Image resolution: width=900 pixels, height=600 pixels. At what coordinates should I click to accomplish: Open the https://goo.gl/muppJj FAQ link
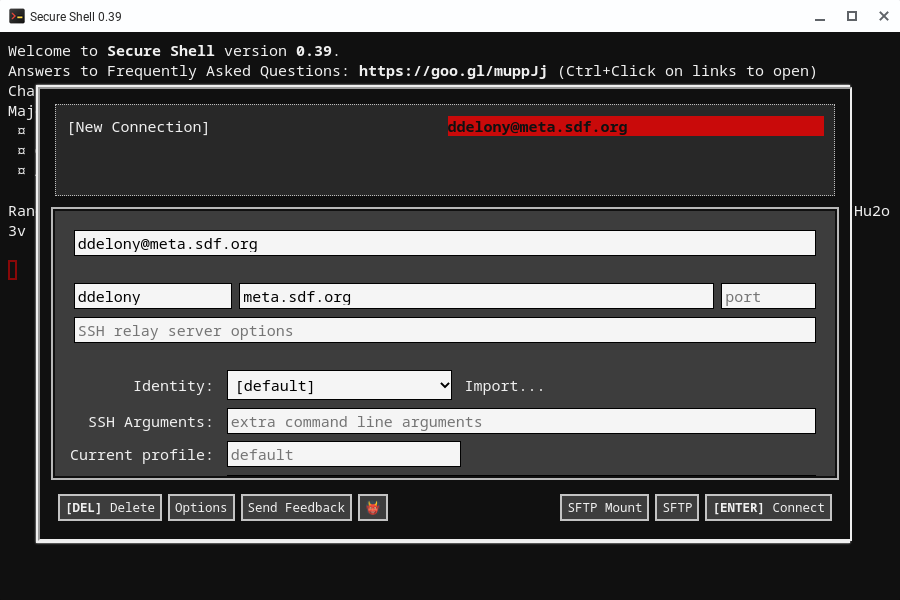pyautogui.click(x=452, y=71)
